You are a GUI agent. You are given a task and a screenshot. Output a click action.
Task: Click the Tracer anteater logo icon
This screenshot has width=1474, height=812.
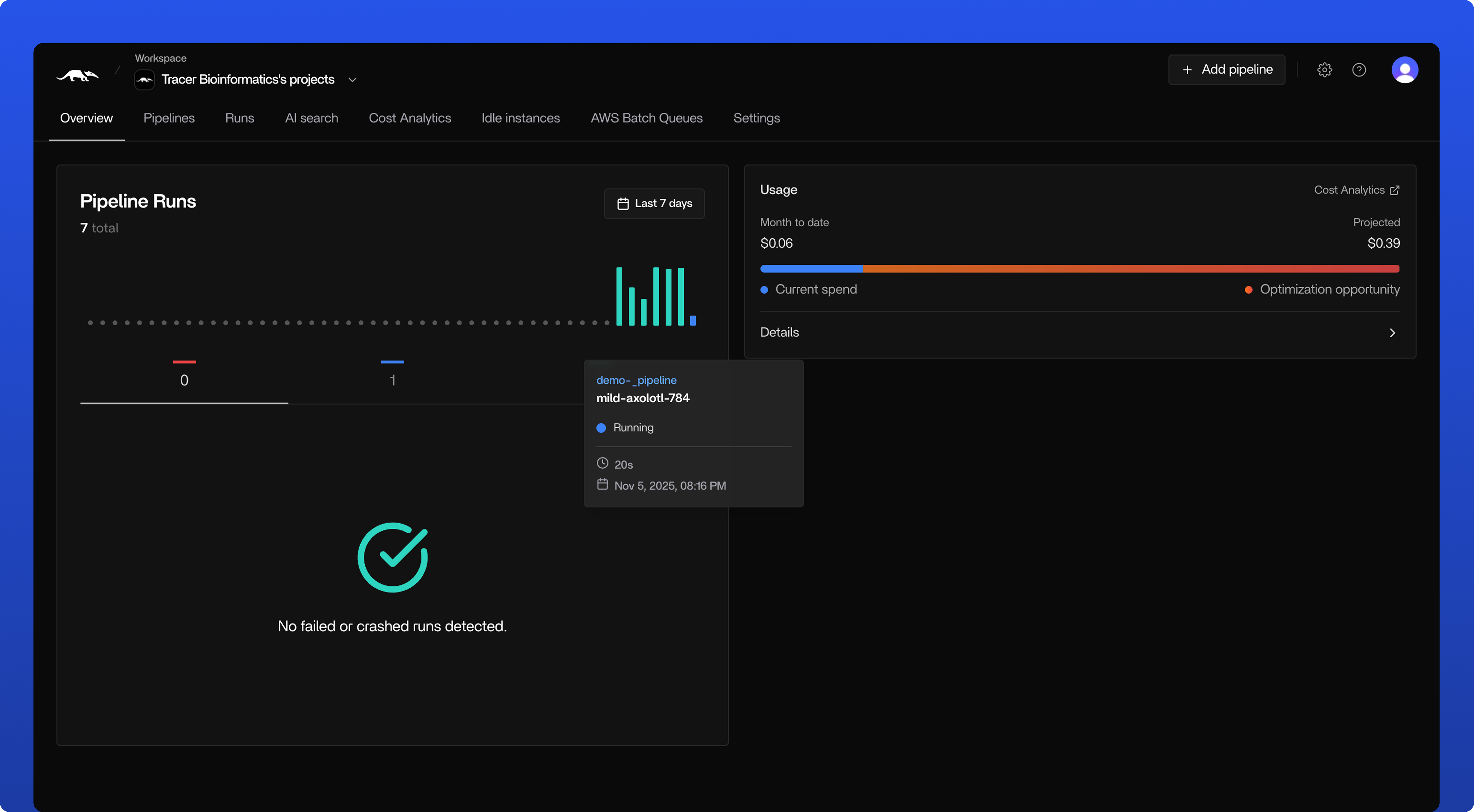pos(77,75)
